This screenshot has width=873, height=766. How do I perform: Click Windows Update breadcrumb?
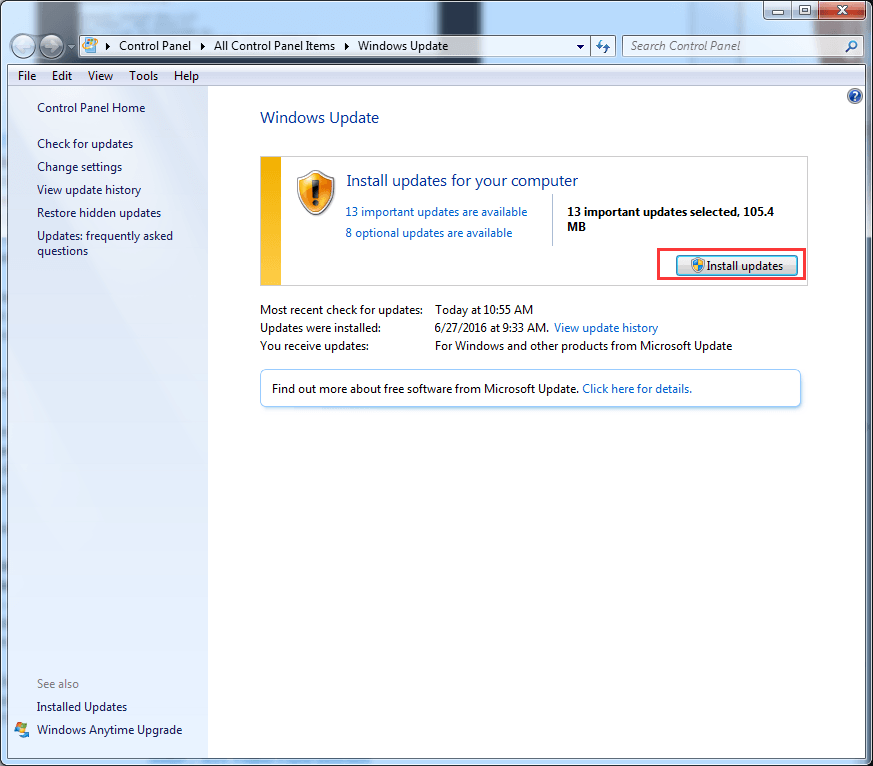click(x=403, y=46)
